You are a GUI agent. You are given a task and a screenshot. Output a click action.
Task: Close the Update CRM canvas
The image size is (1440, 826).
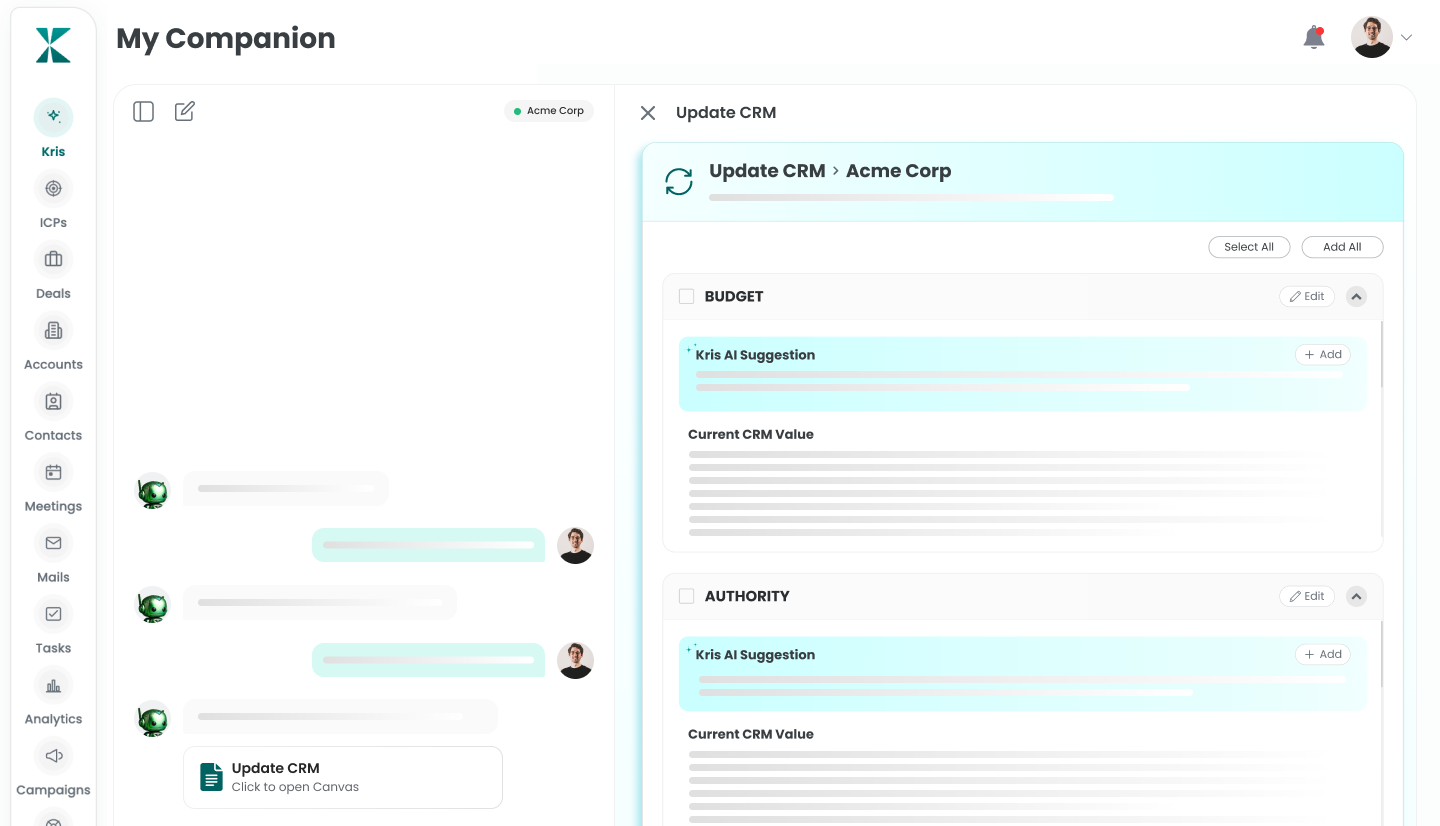click(x=648, y=113)
